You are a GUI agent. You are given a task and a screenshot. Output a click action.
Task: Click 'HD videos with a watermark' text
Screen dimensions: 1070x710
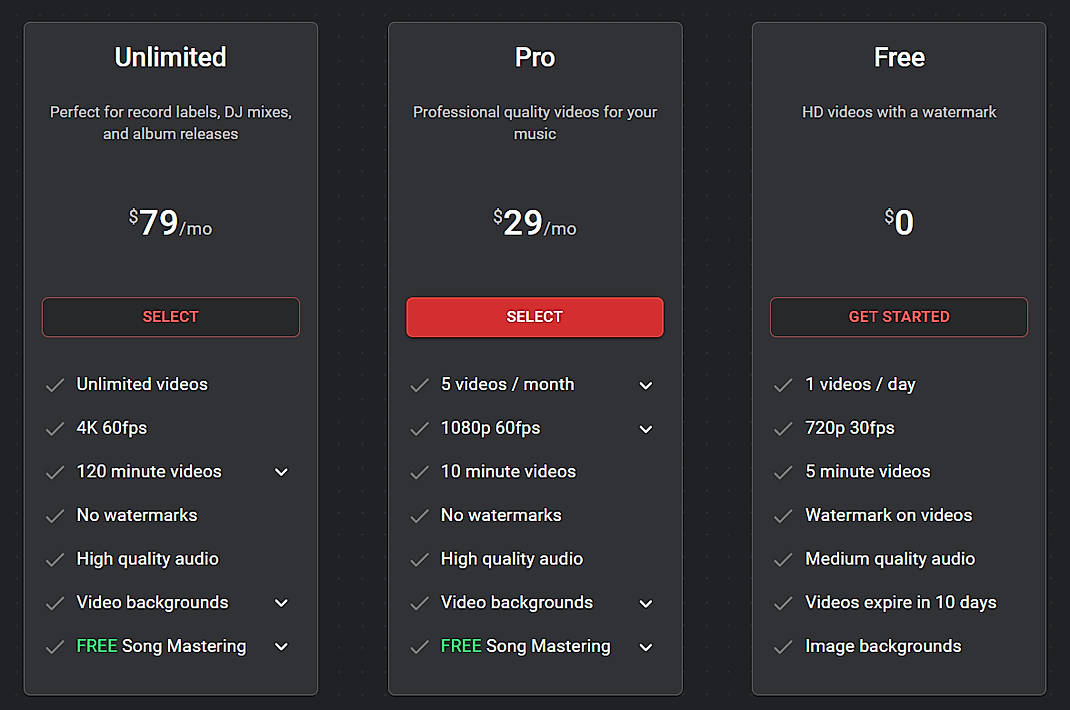point(899,112)
